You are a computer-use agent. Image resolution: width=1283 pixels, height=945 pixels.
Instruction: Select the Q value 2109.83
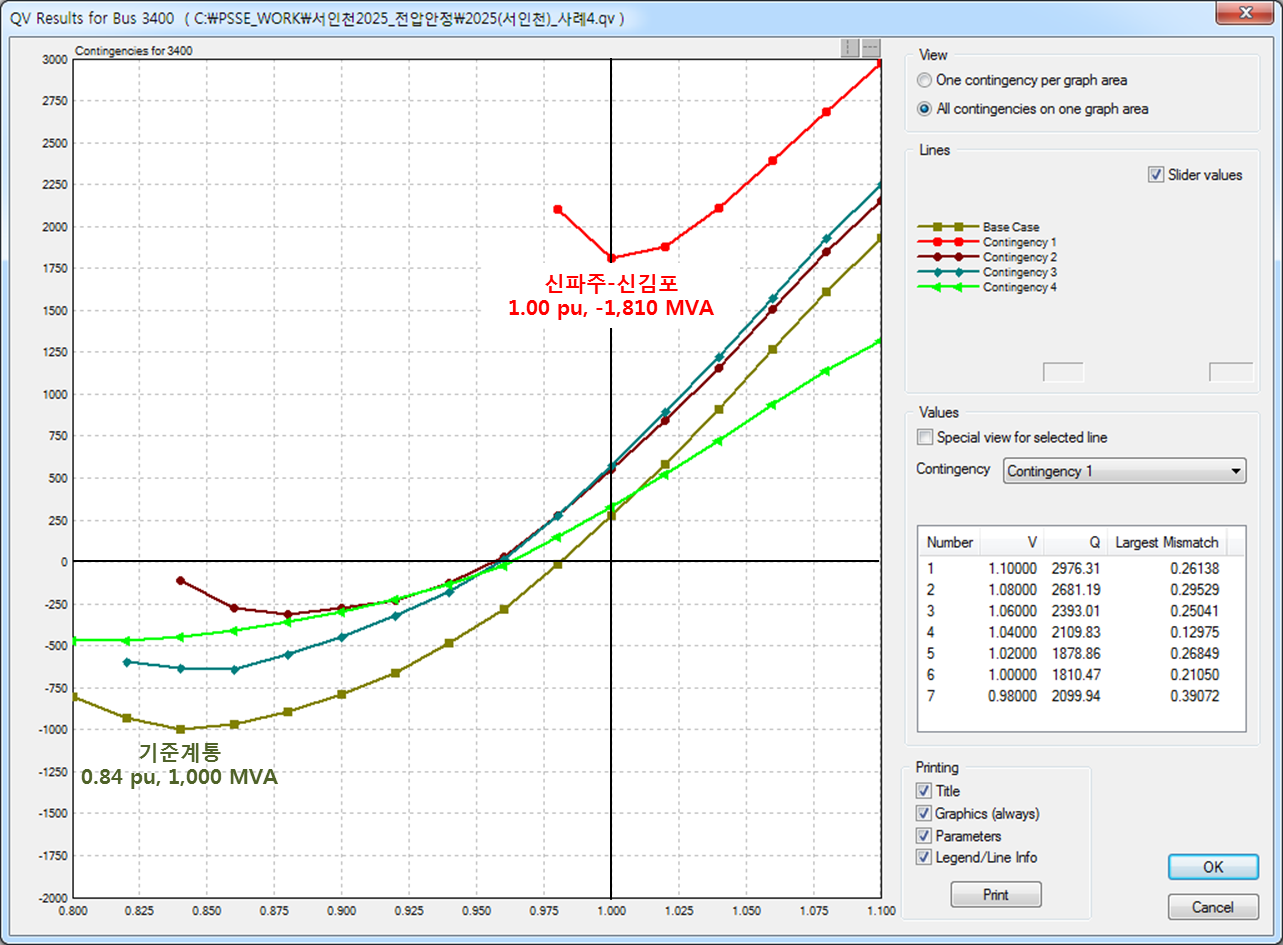point(1076,632)
